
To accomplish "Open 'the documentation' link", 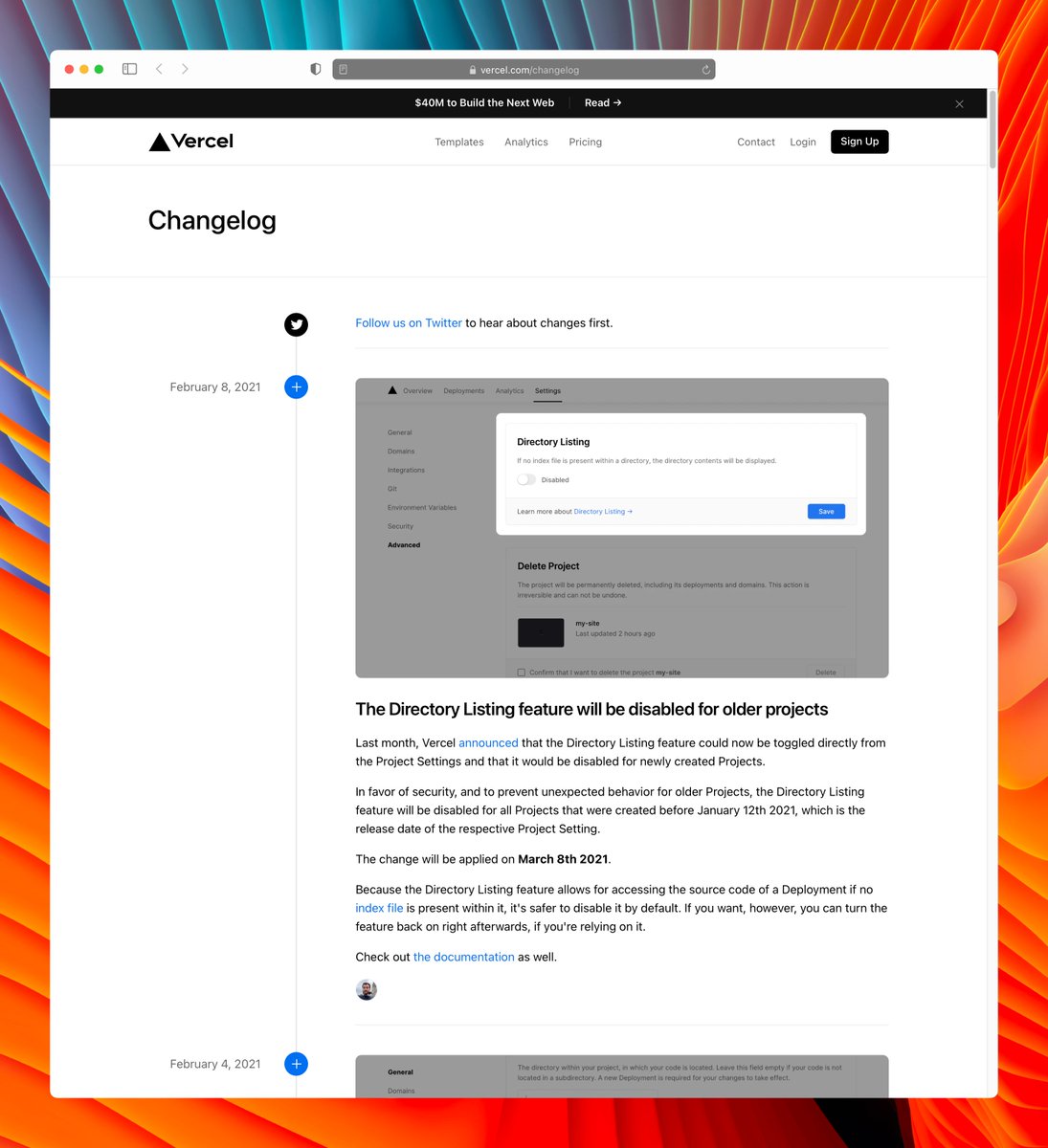I will click(464, 958).
